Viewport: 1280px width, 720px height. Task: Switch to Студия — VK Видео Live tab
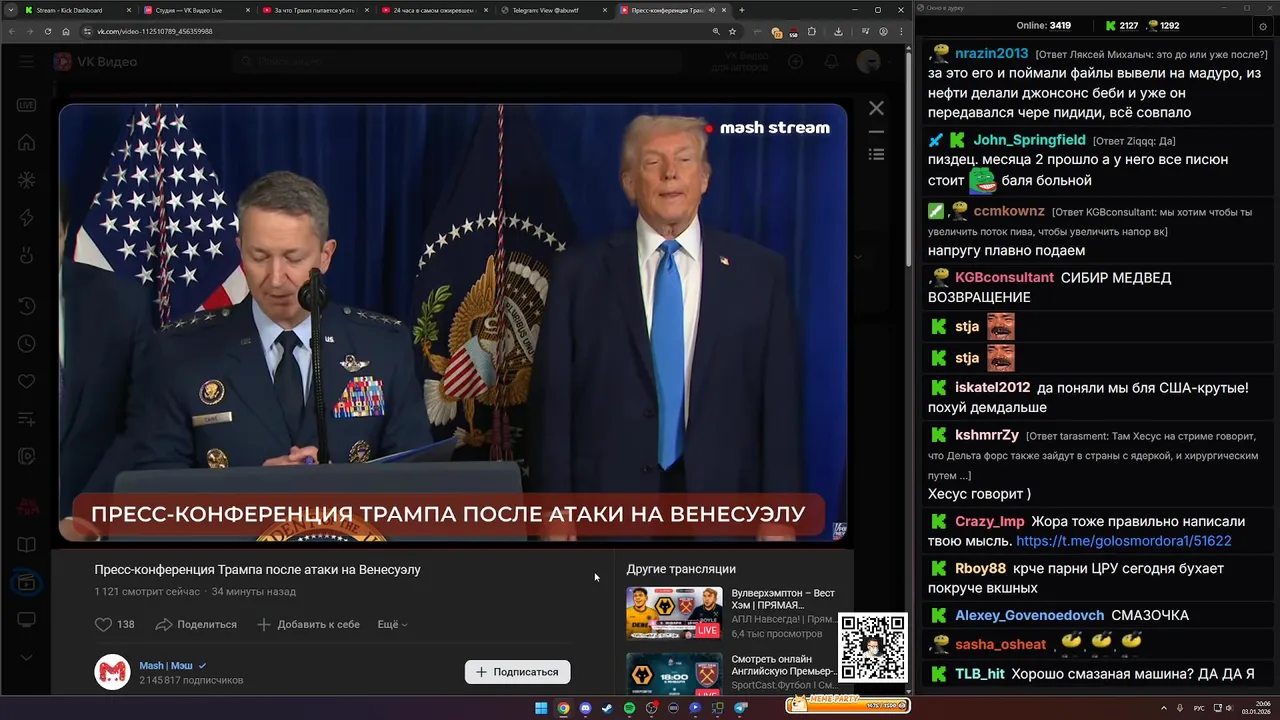tap(195, 10)
